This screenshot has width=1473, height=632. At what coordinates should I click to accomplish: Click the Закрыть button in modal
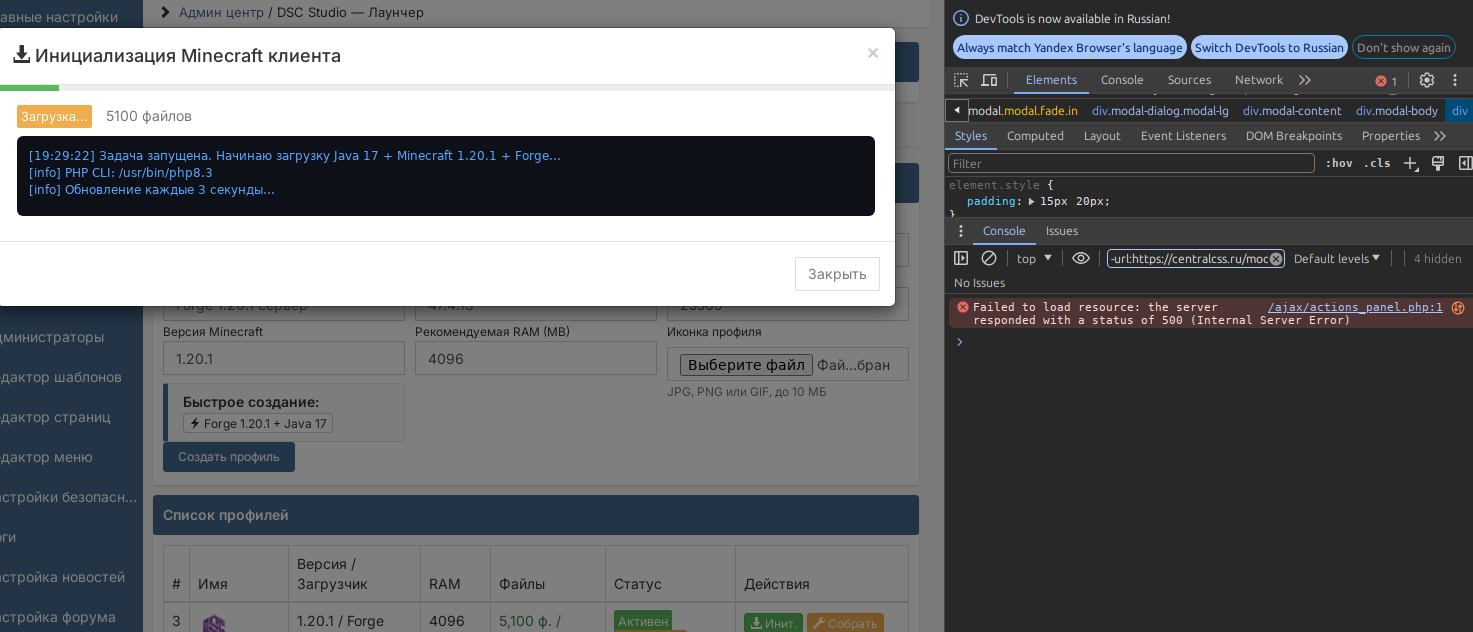click(837, 274)
